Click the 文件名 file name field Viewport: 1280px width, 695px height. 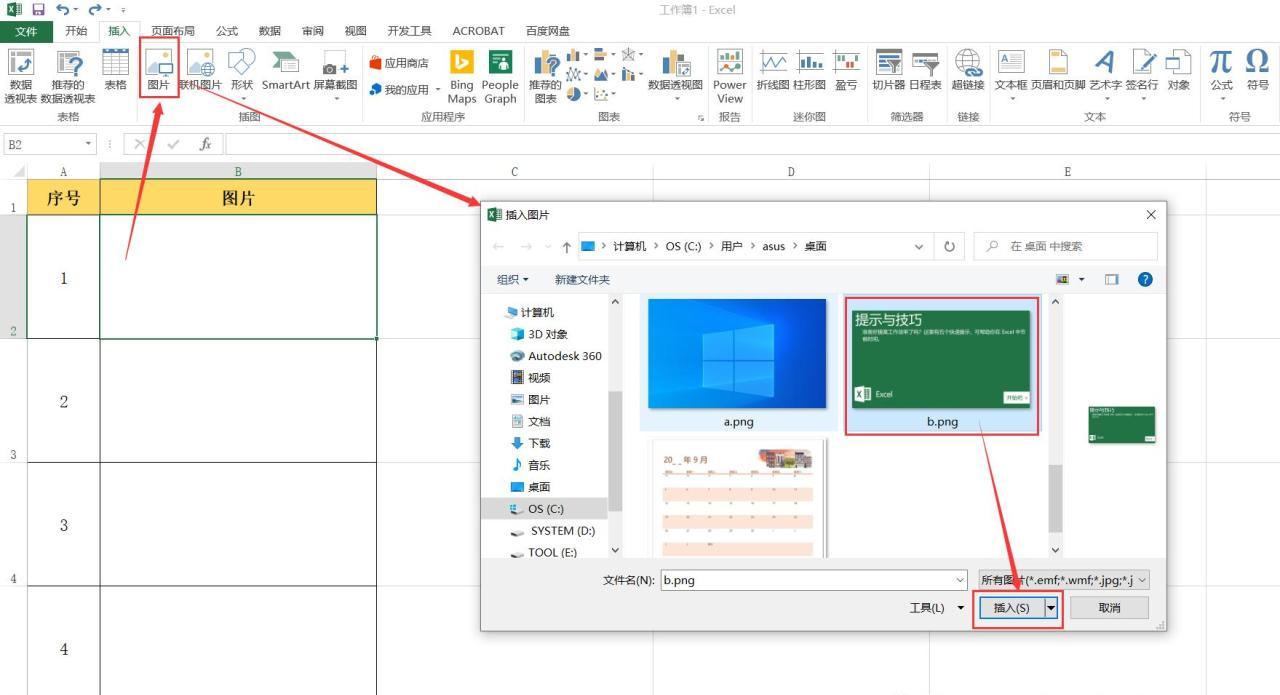pos(806,579)
